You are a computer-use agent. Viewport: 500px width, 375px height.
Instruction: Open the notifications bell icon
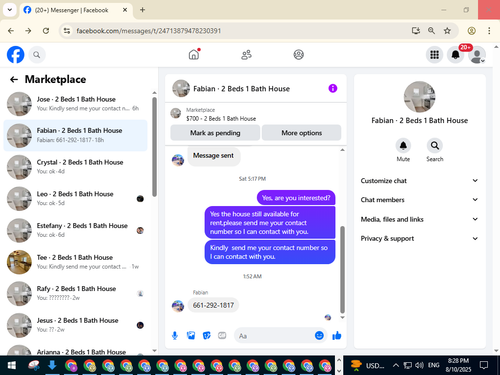(x=455, y=55)
